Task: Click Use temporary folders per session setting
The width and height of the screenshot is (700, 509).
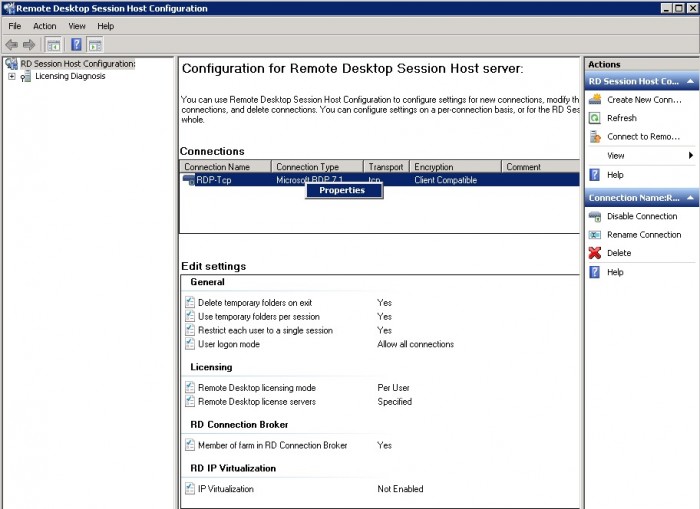Action: 259,317
